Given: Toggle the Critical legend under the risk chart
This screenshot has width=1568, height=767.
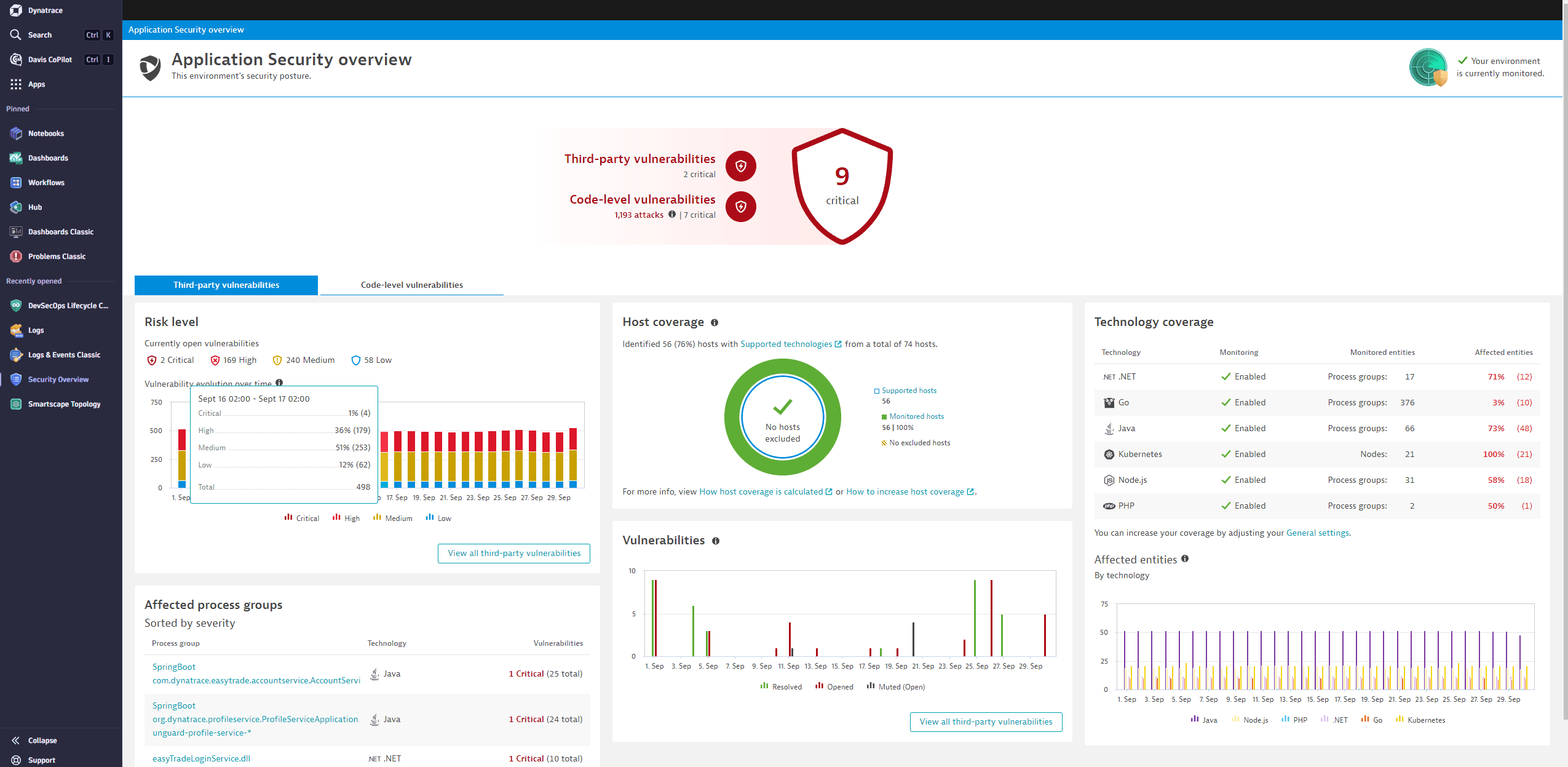Looking at the screenshot, I should pos(301,517).
